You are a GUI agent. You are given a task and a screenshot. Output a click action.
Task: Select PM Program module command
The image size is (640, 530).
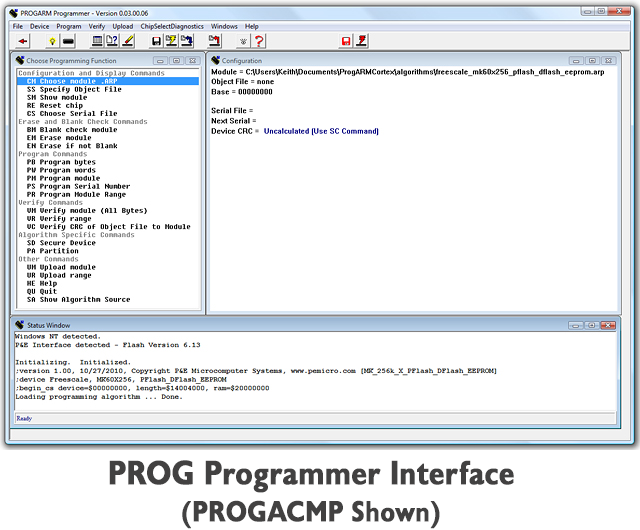(63, 178)
